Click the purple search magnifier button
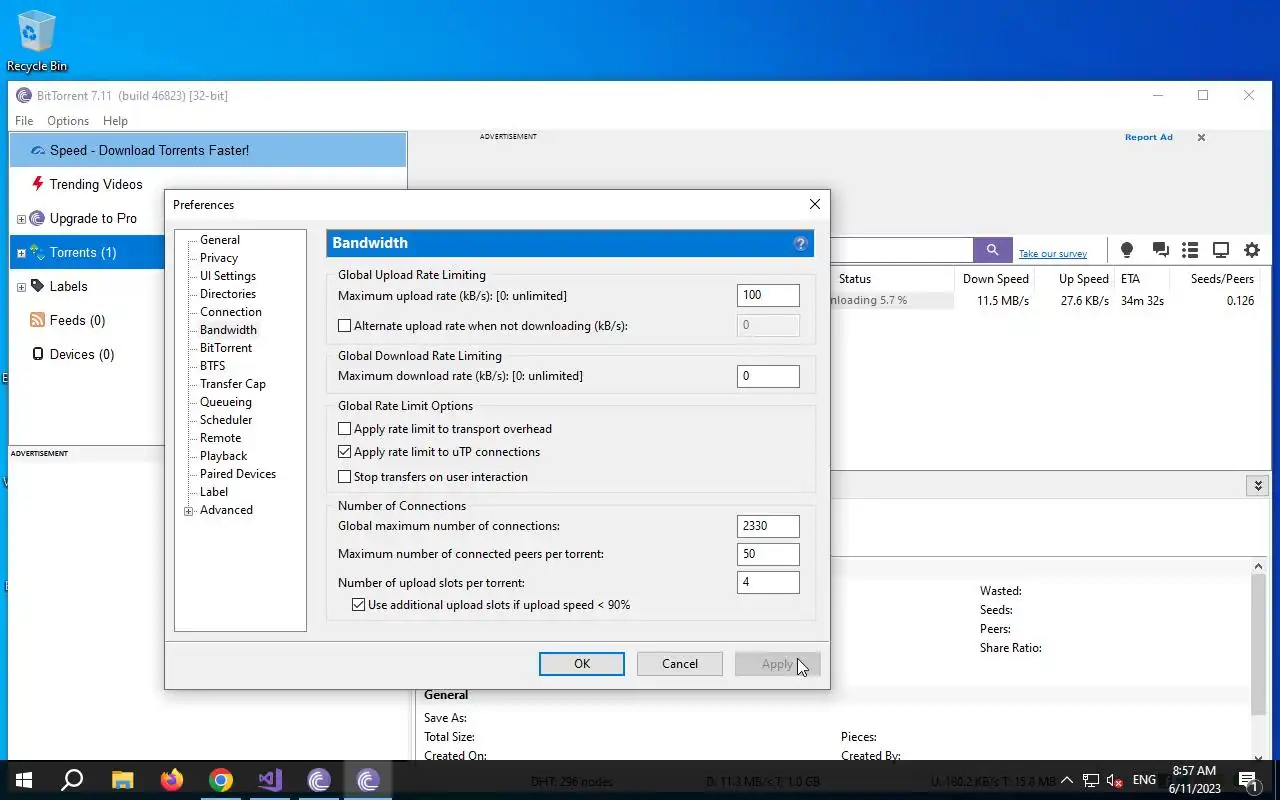 coord(992,250)
